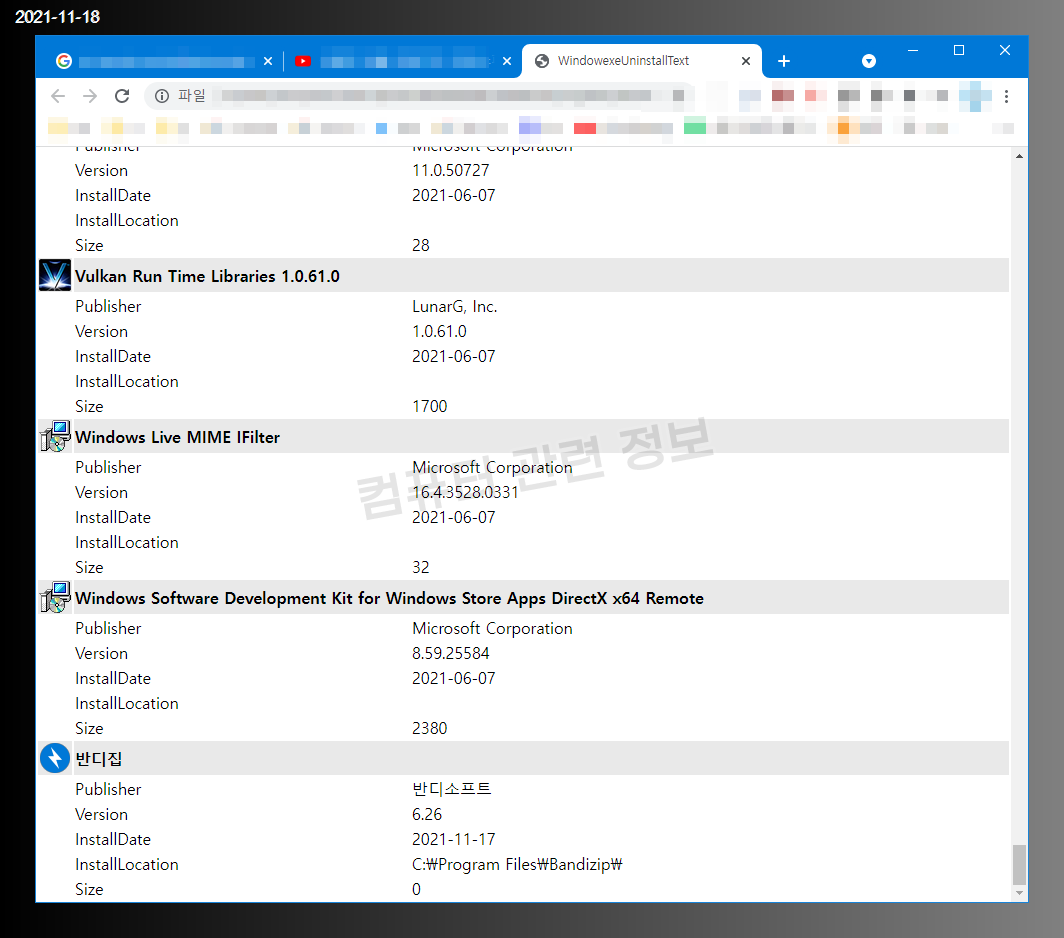The height and width of the screenshot is (938, 1064).
Task: Click size value 1700
Action: (x=430, y=406)
